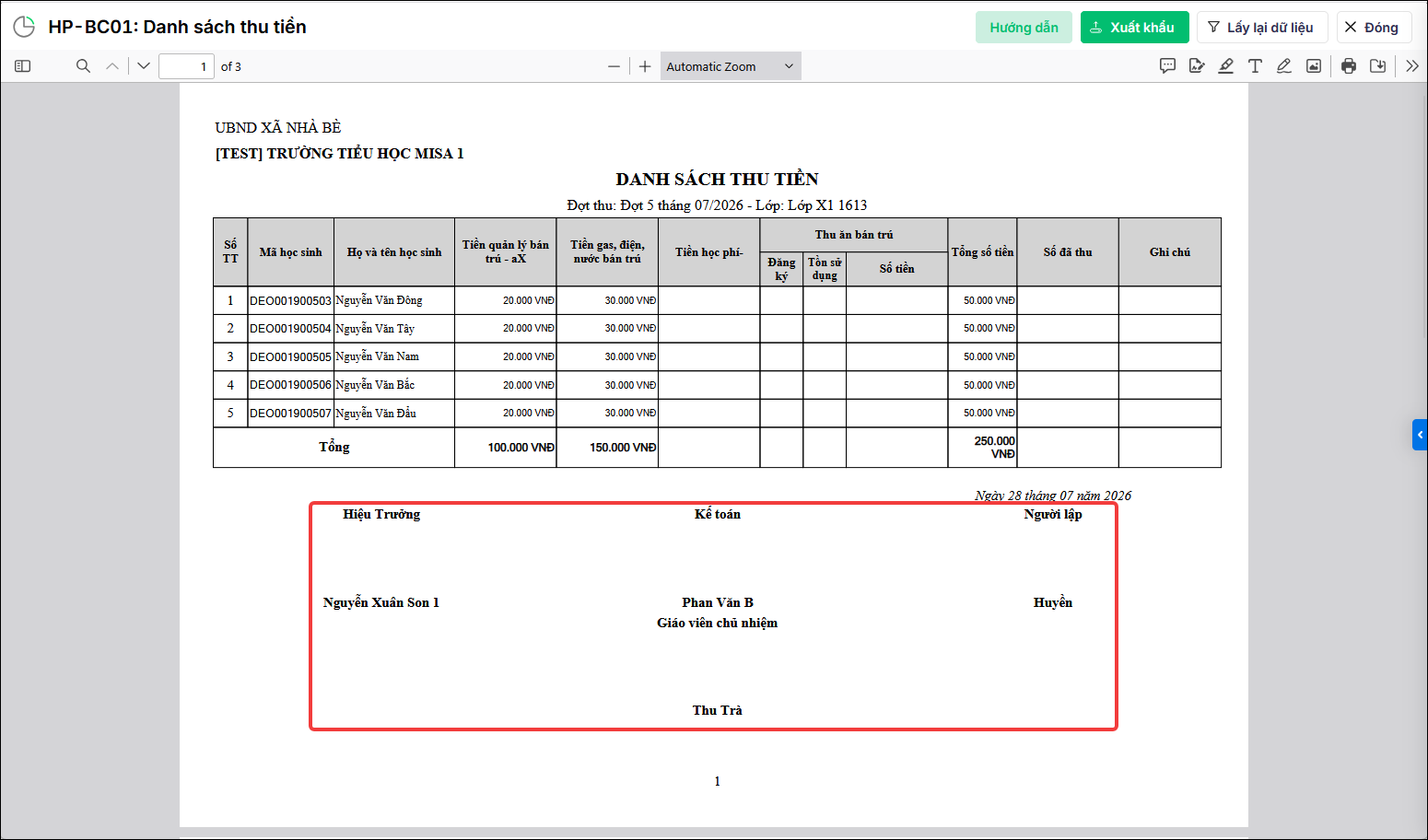Click the TRƯỜNG TIỂU HỌC MISA 1 heading
The image size is (1428, 840).
340,154
